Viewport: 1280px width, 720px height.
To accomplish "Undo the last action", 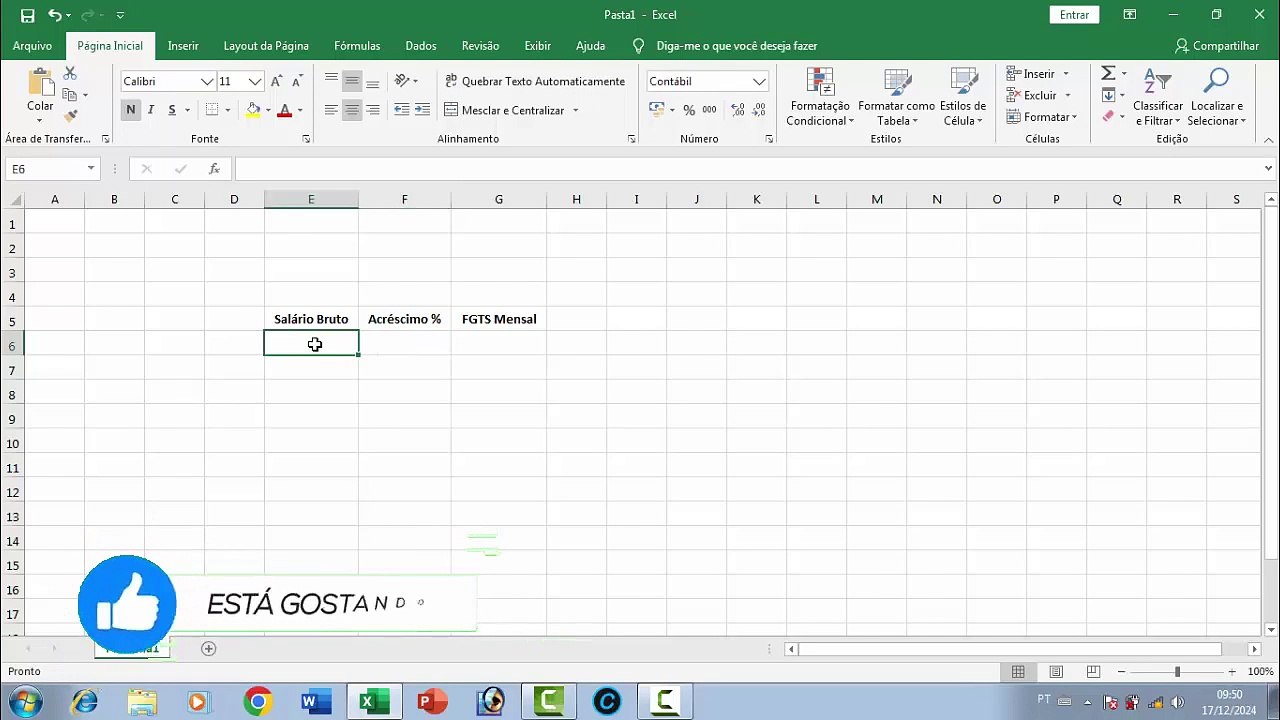I will point(55,15).
